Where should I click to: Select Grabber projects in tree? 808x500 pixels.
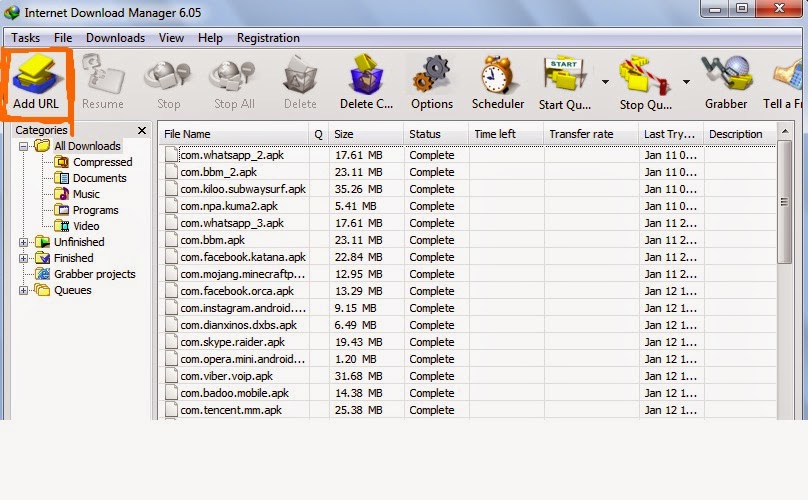(x=95, y=274)
